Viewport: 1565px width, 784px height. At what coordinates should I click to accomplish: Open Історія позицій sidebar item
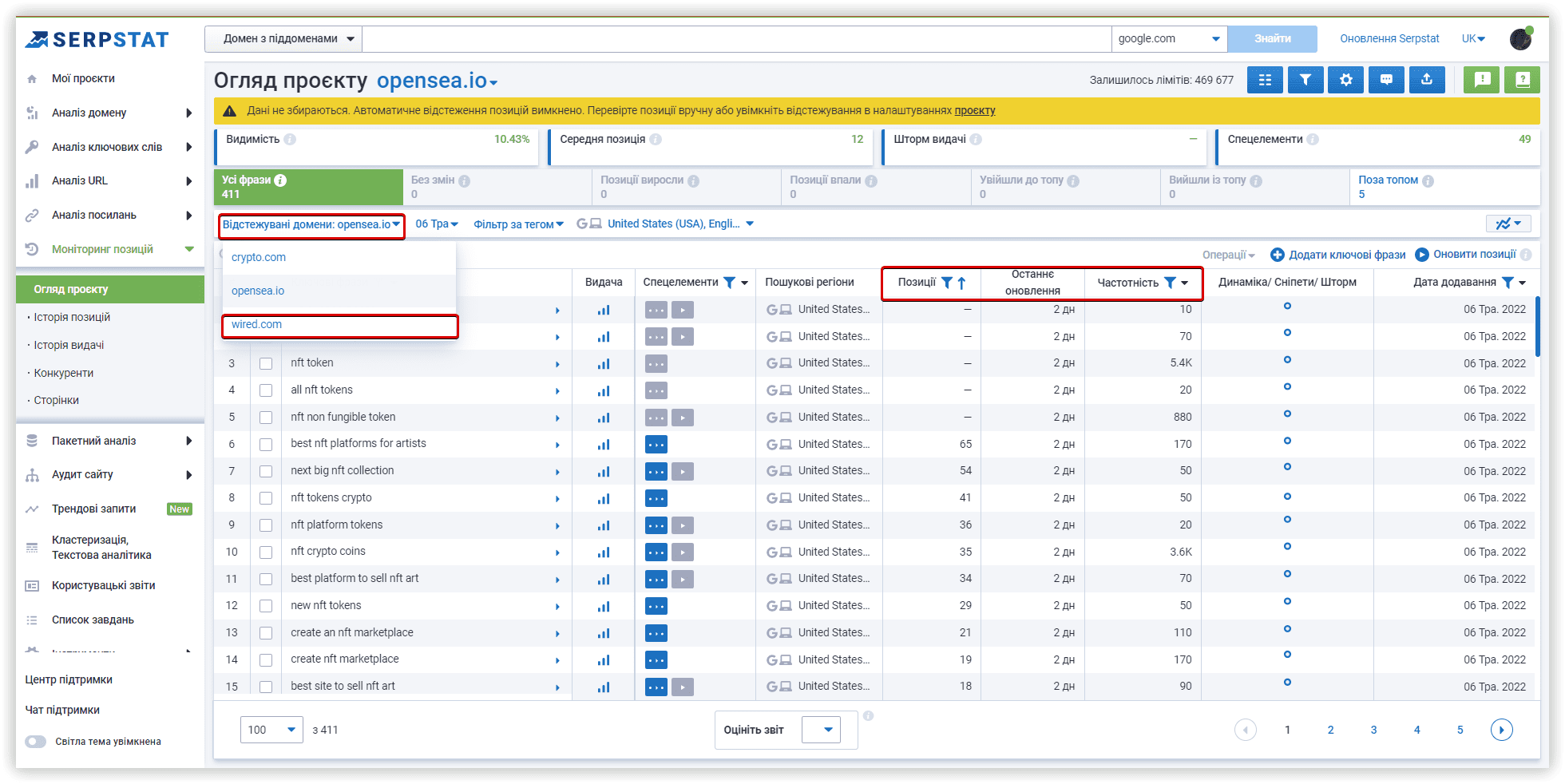(x=72, y=317)
